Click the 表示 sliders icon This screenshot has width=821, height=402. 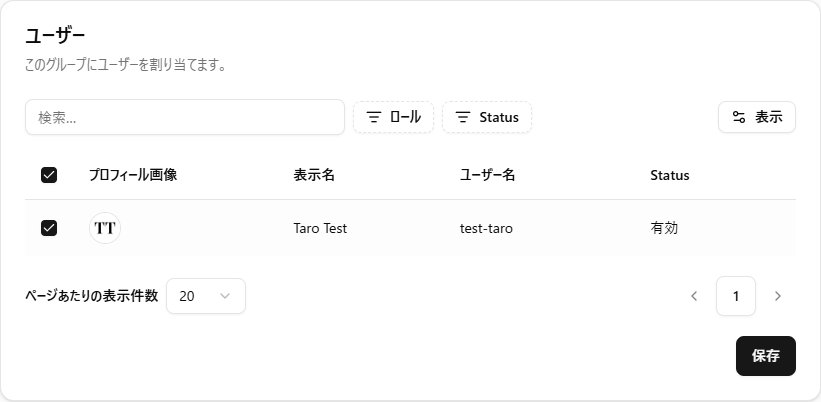(739, 117)
